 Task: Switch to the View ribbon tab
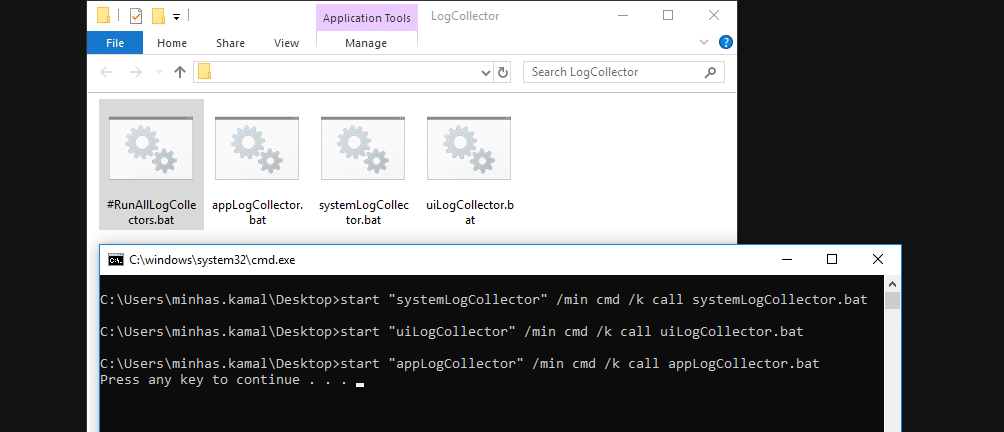click(x=286, y=43)
